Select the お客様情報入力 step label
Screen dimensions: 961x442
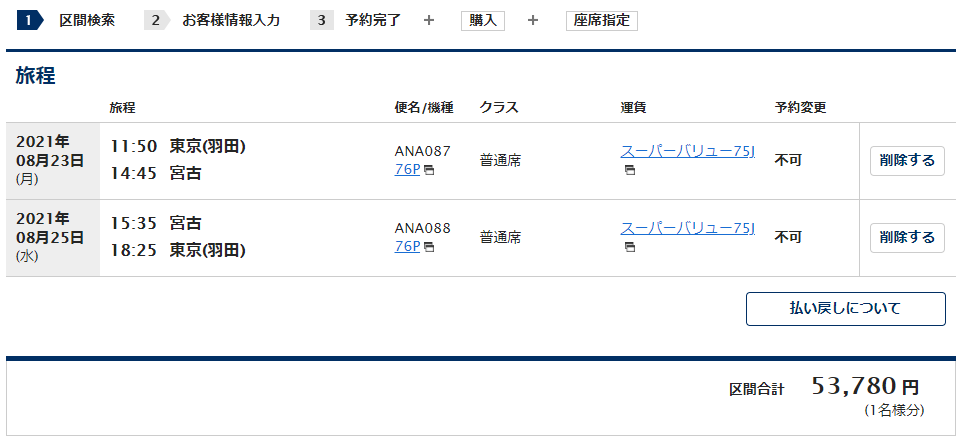pos(231,20)
